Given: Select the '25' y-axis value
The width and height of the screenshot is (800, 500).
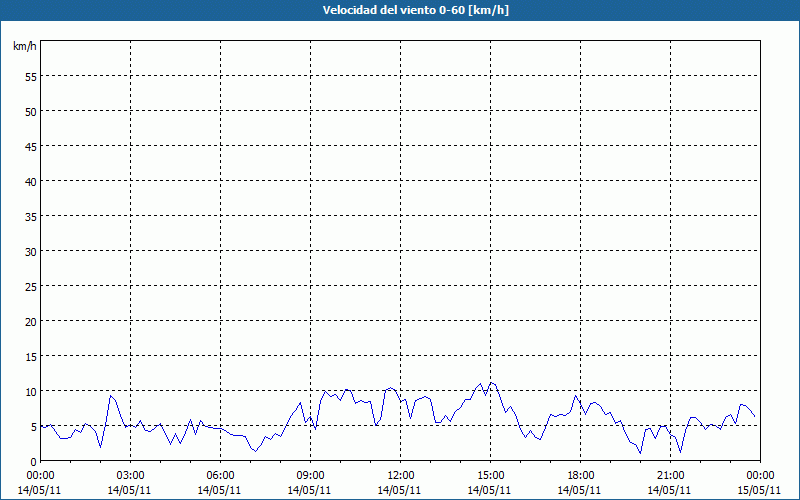Looking at the screenshot, I should click(31, 286).
